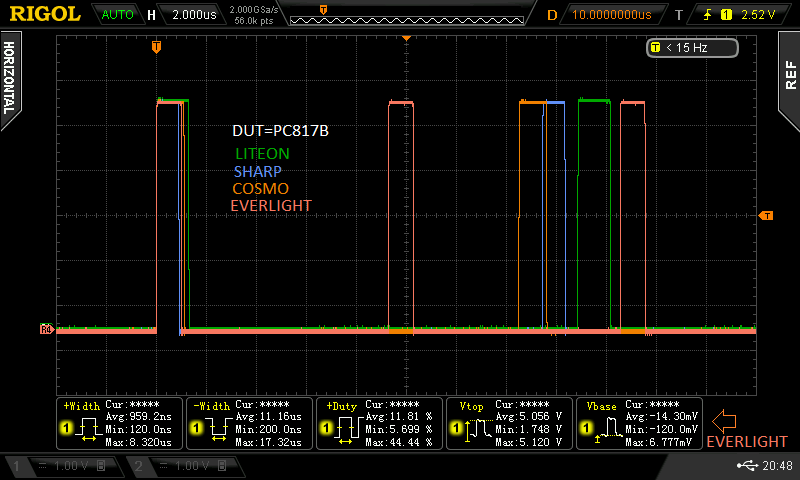Click the -Width measurement waveform icon
The width and height of the screenshot is (800, 480).
click(220, 430)
